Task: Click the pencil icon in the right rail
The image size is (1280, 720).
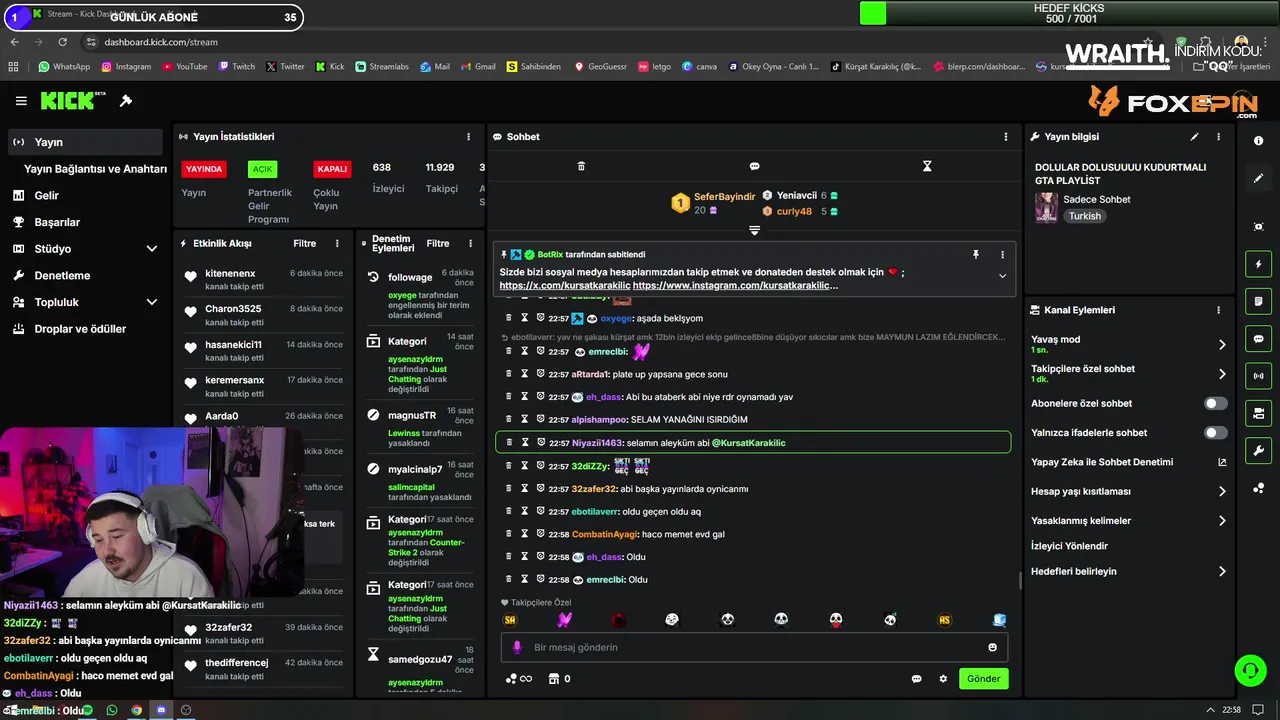Action: coord(1258,178)
